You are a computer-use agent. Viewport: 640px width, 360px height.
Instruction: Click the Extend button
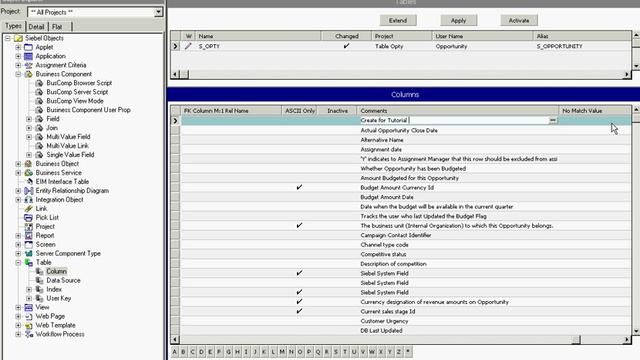pyautogui.click(x=398, y=20)
